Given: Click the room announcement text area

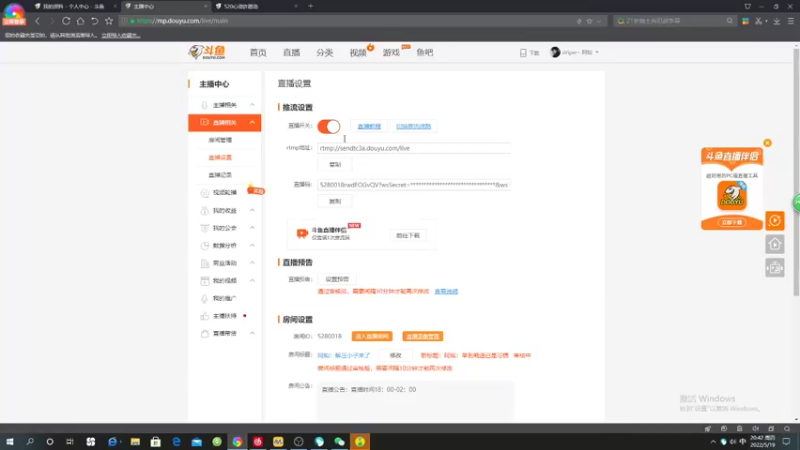Looking at the screenshot, I should tap(416, 401).
